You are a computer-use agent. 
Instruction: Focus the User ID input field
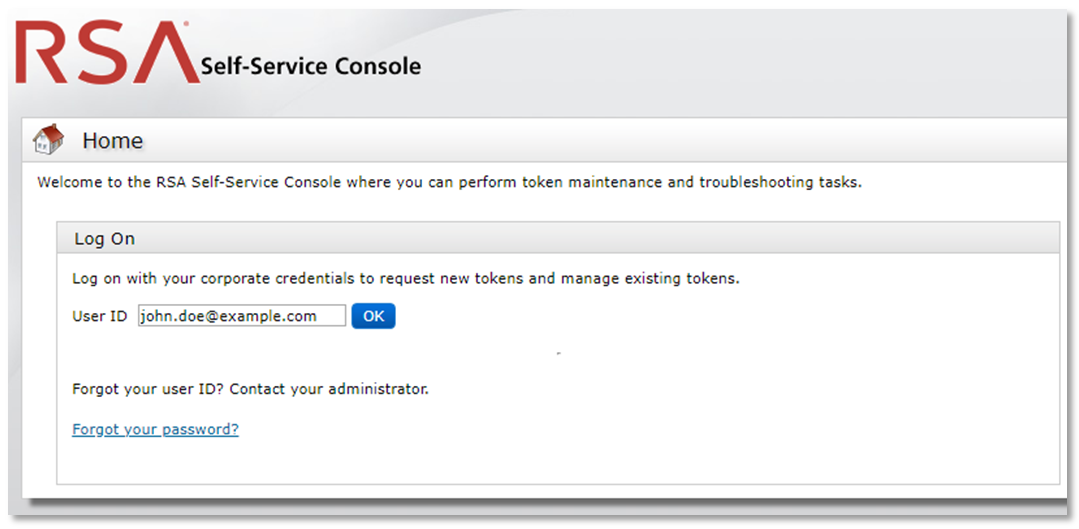click(242, 316)
